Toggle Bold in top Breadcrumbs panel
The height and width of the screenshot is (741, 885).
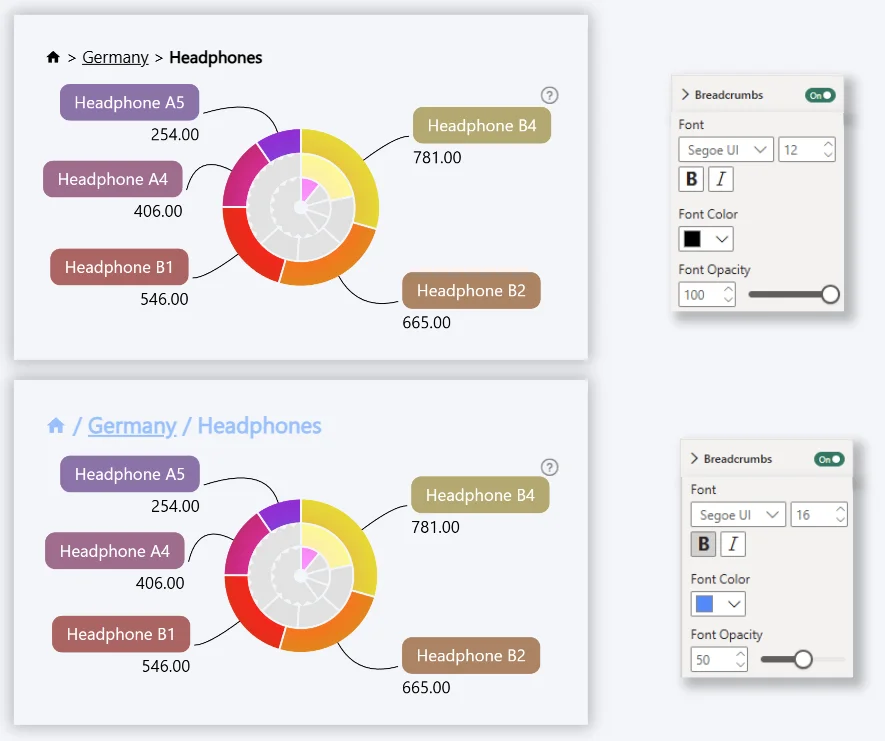(x=691, y=179)
